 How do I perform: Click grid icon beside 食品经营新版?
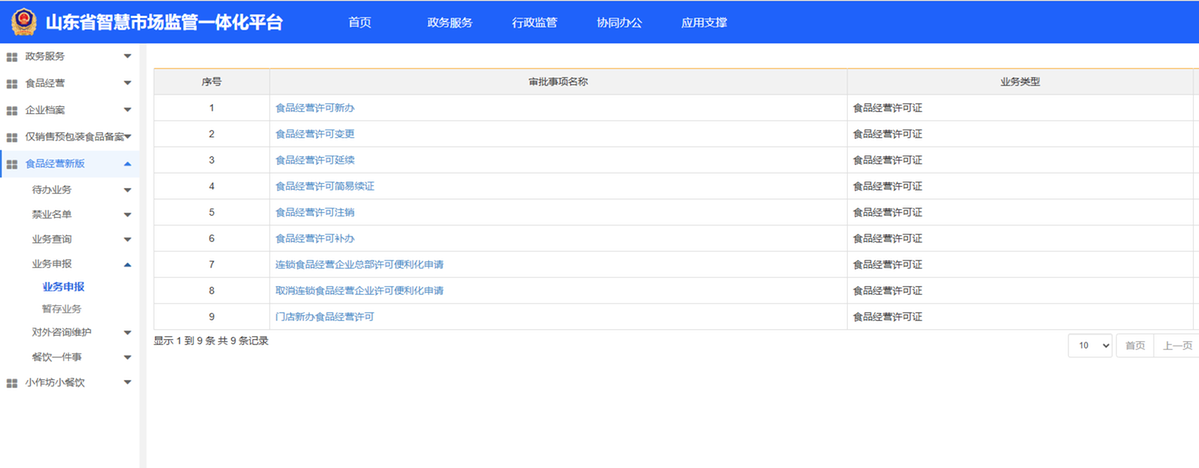tap(12, 164)
